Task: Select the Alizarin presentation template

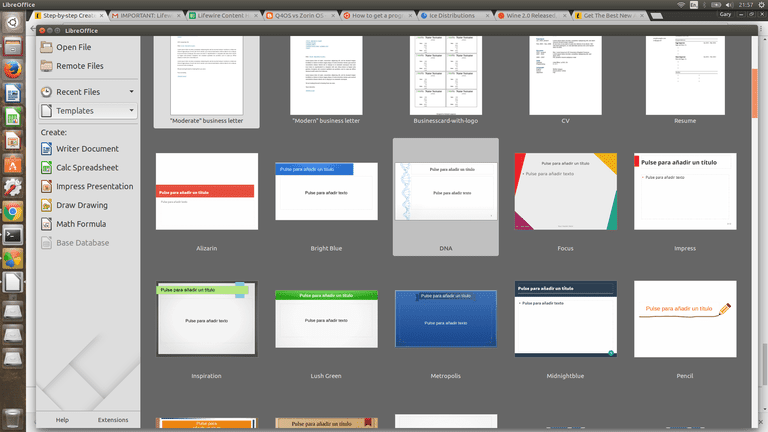Action: pos(207,197)
